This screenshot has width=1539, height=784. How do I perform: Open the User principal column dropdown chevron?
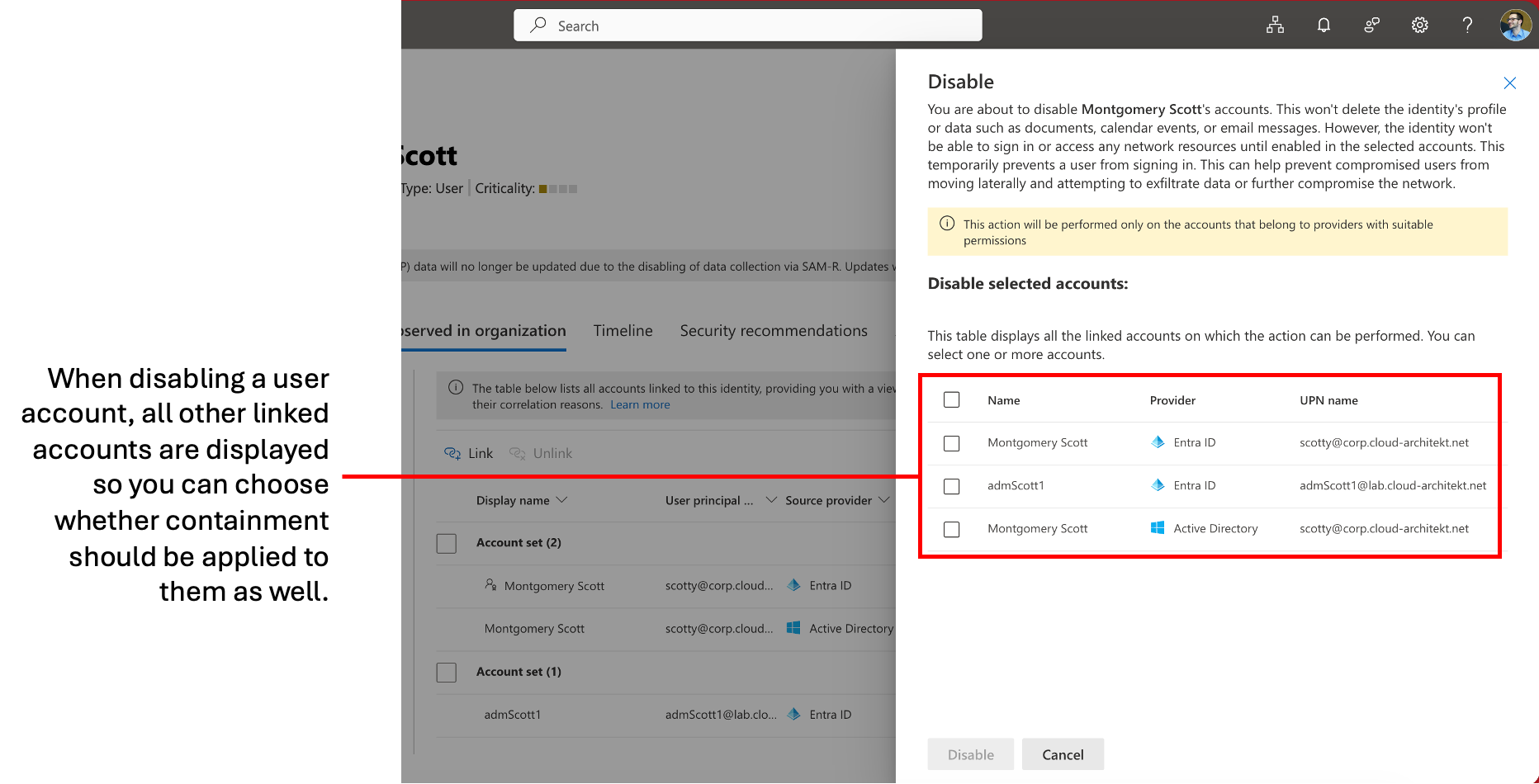771,500
